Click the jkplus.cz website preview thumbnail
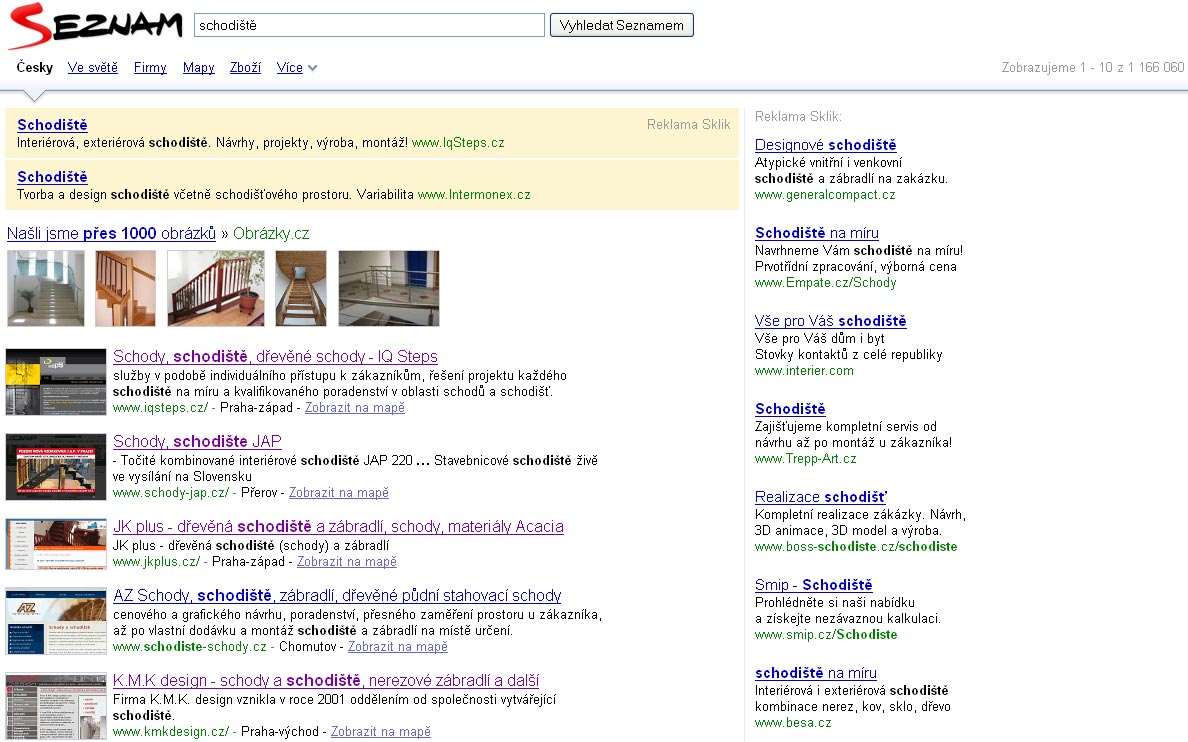Image resolution: width=1188 pixels, height=742 pixels. click(x=56, y=544)
